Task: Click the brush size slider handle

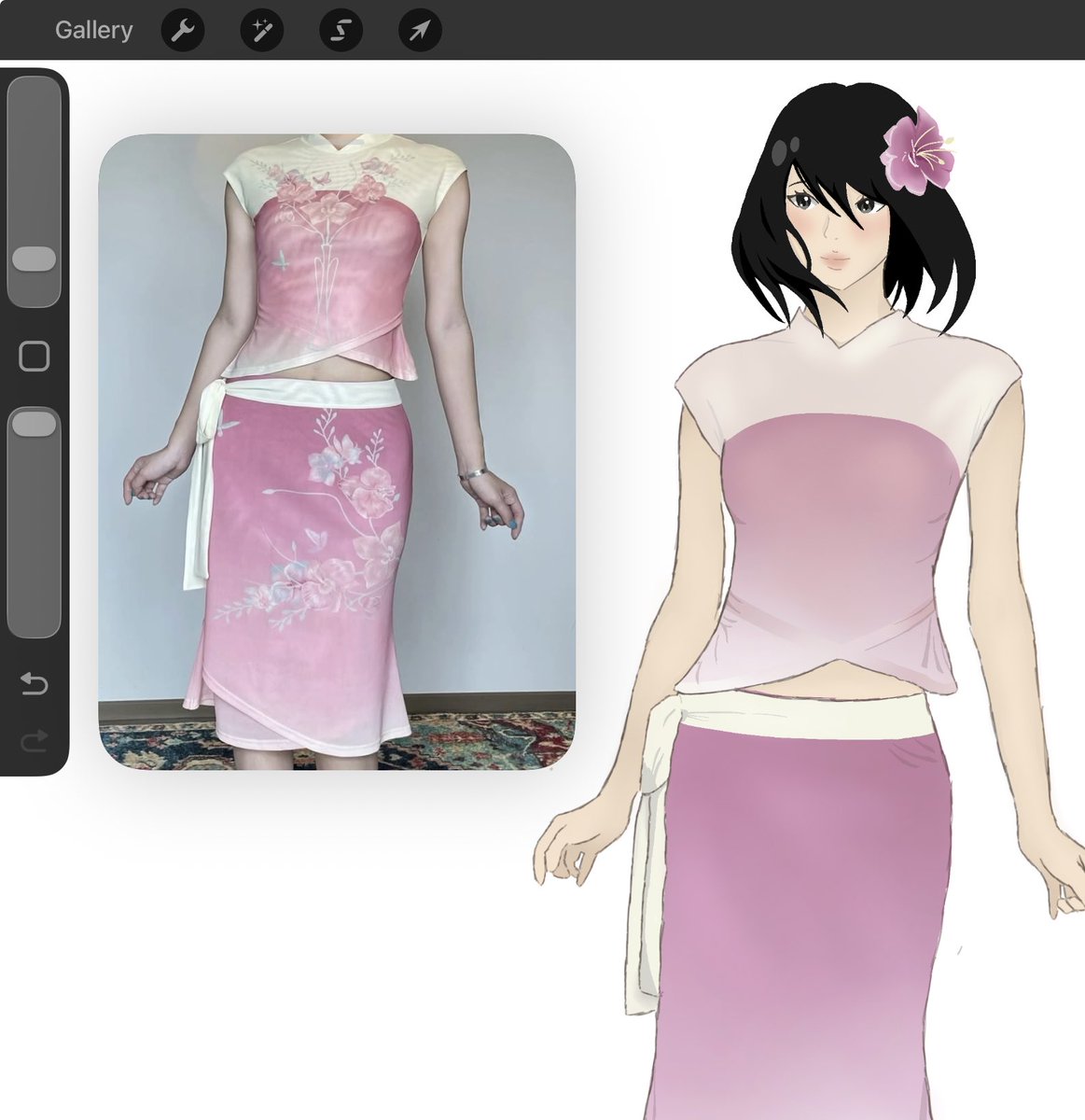Action: click(34, 259)
